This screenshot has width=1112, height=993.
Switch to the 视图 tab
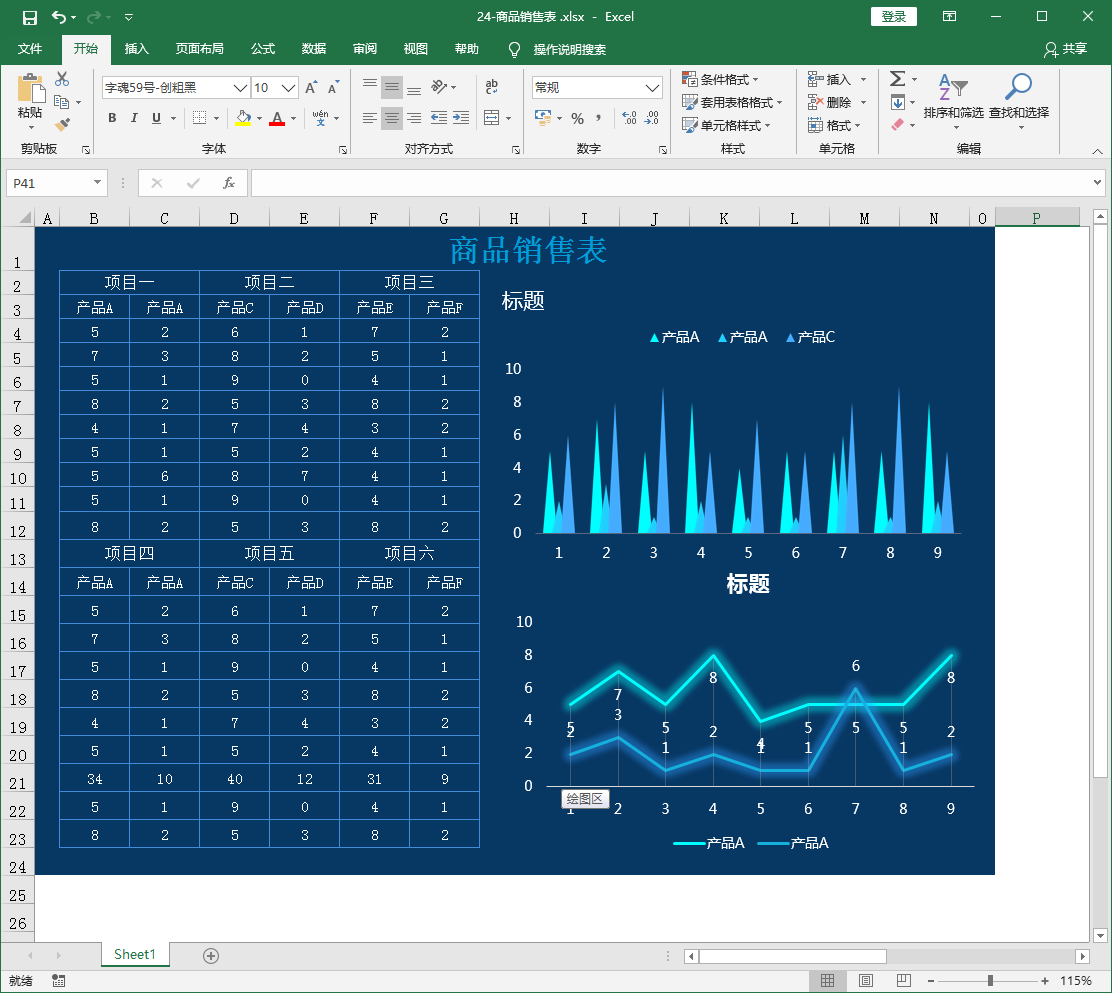click(x=416, y=49)
